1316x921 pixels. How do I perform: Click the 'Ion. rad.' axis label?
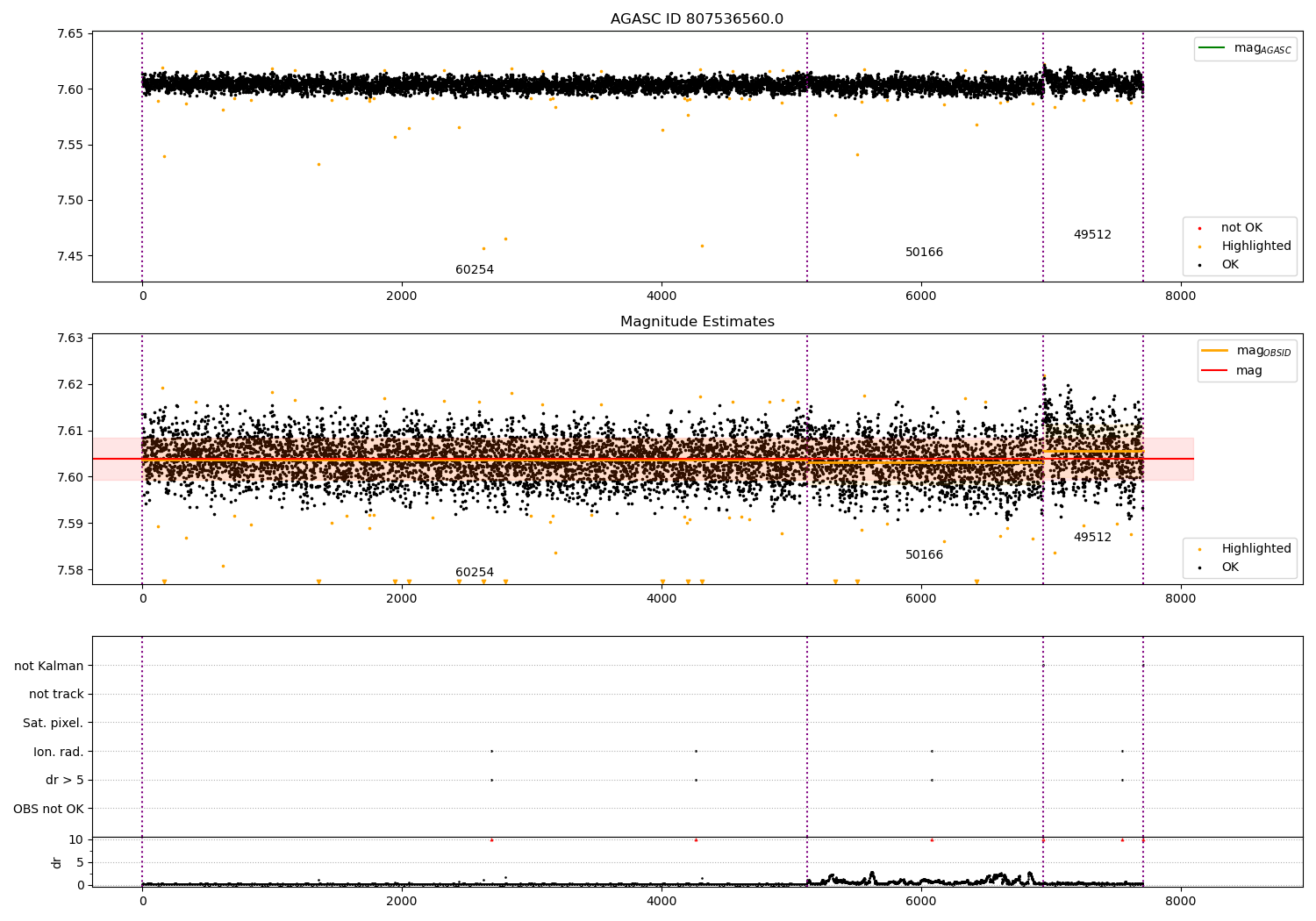(x=59, y=753)
